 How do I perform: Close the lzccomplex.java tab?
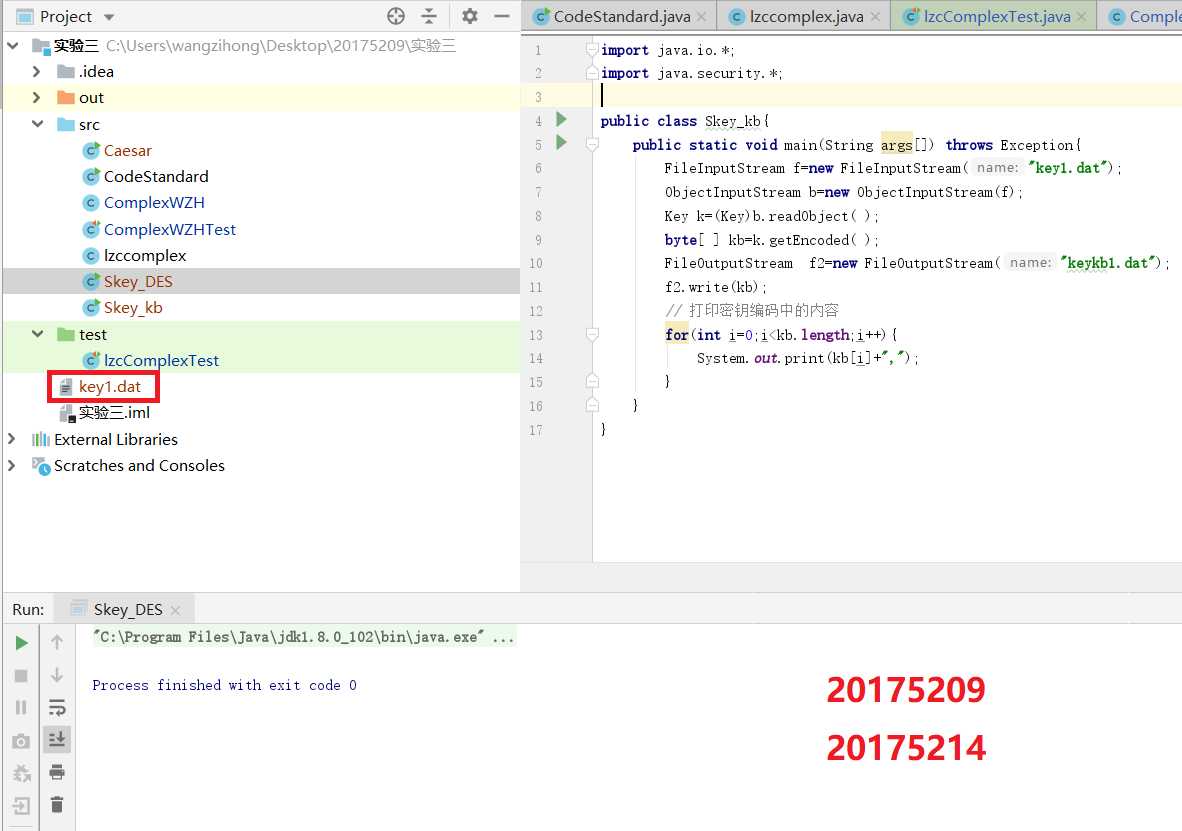coord(875,17)
